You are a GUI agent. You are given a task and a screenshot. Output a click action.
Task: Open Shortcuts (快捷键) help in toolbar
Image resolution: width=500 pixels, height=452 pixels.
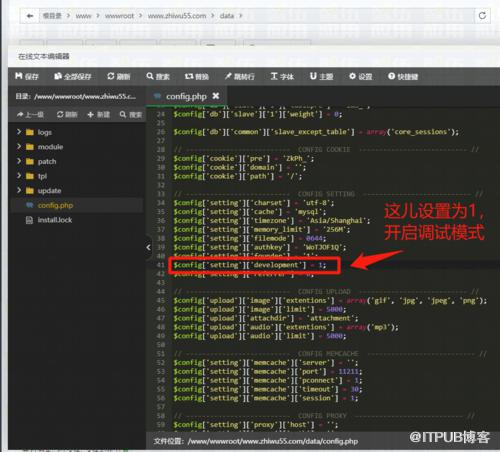(403, 77)
